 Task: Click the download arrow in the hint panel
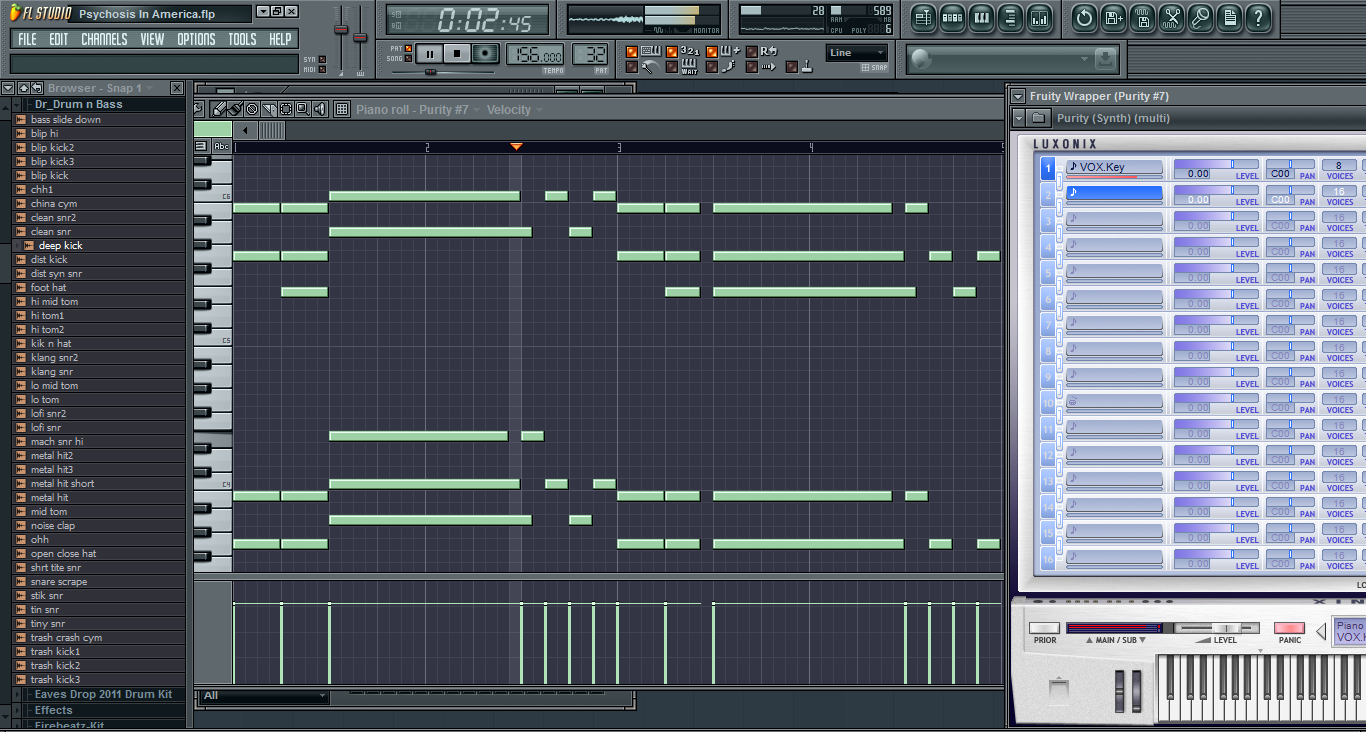[x=1105, y=59]
